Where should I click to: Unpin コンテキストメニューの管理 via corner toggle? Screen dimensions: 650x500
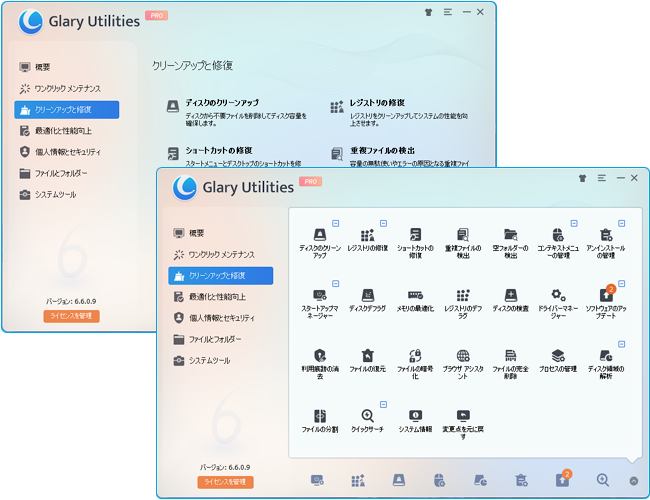click(x=574, y=223)
